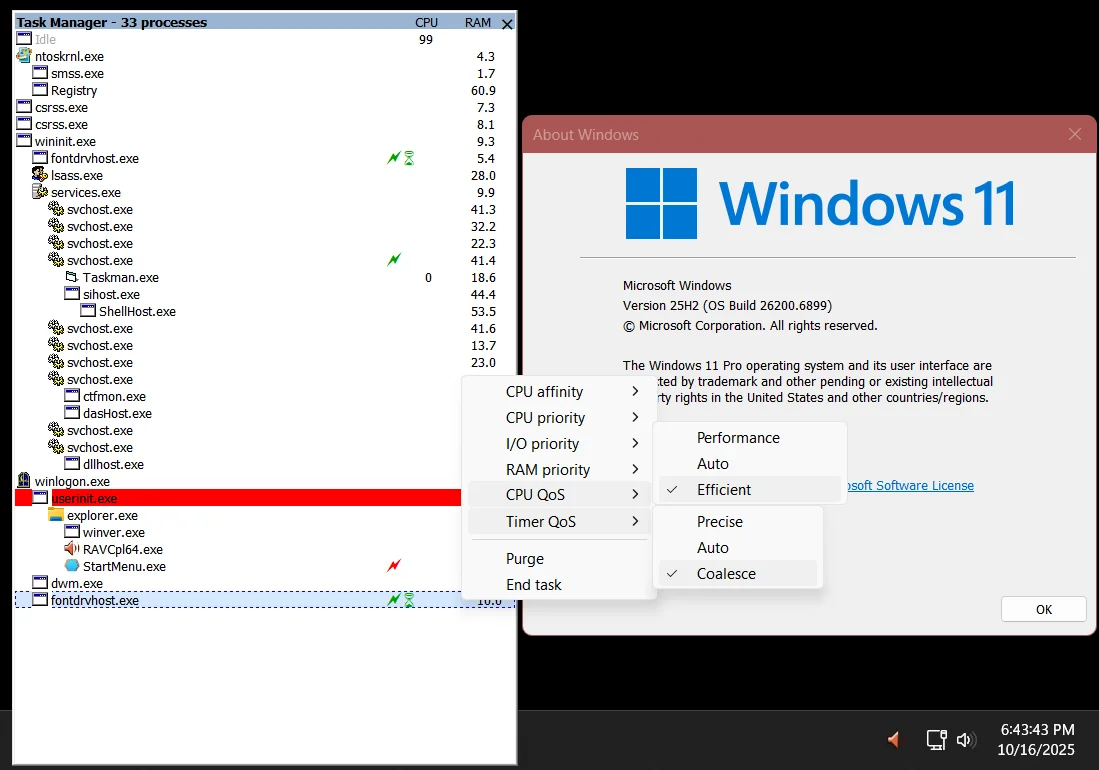
Task: Sort processes by the RAM column header
Action: pyautogui.click(x=478, y=22)
